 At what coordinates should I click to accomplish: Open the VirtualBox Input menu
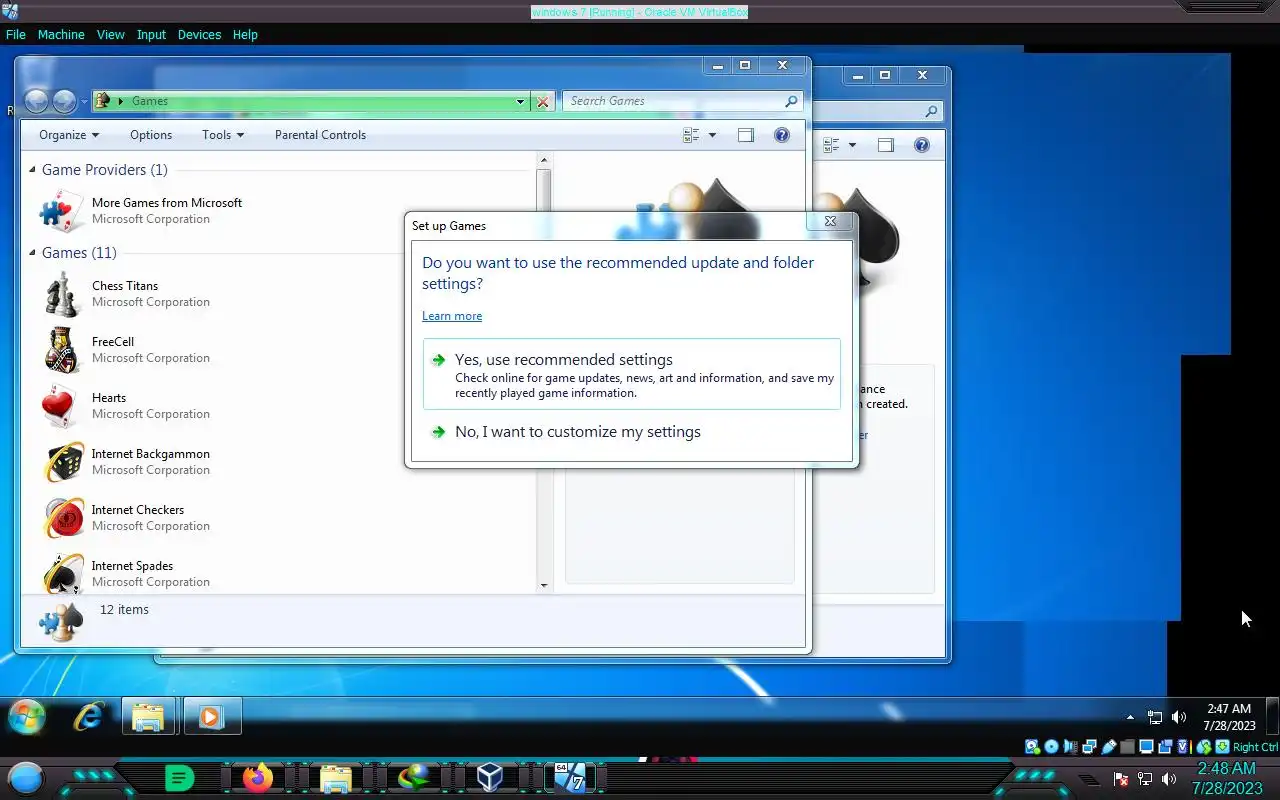151,34
